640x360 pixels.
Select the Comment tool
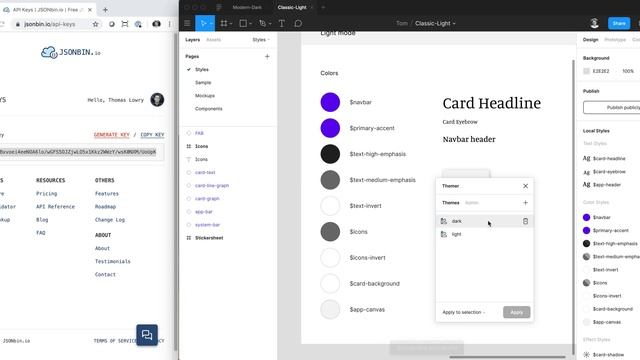click(298, 24)
